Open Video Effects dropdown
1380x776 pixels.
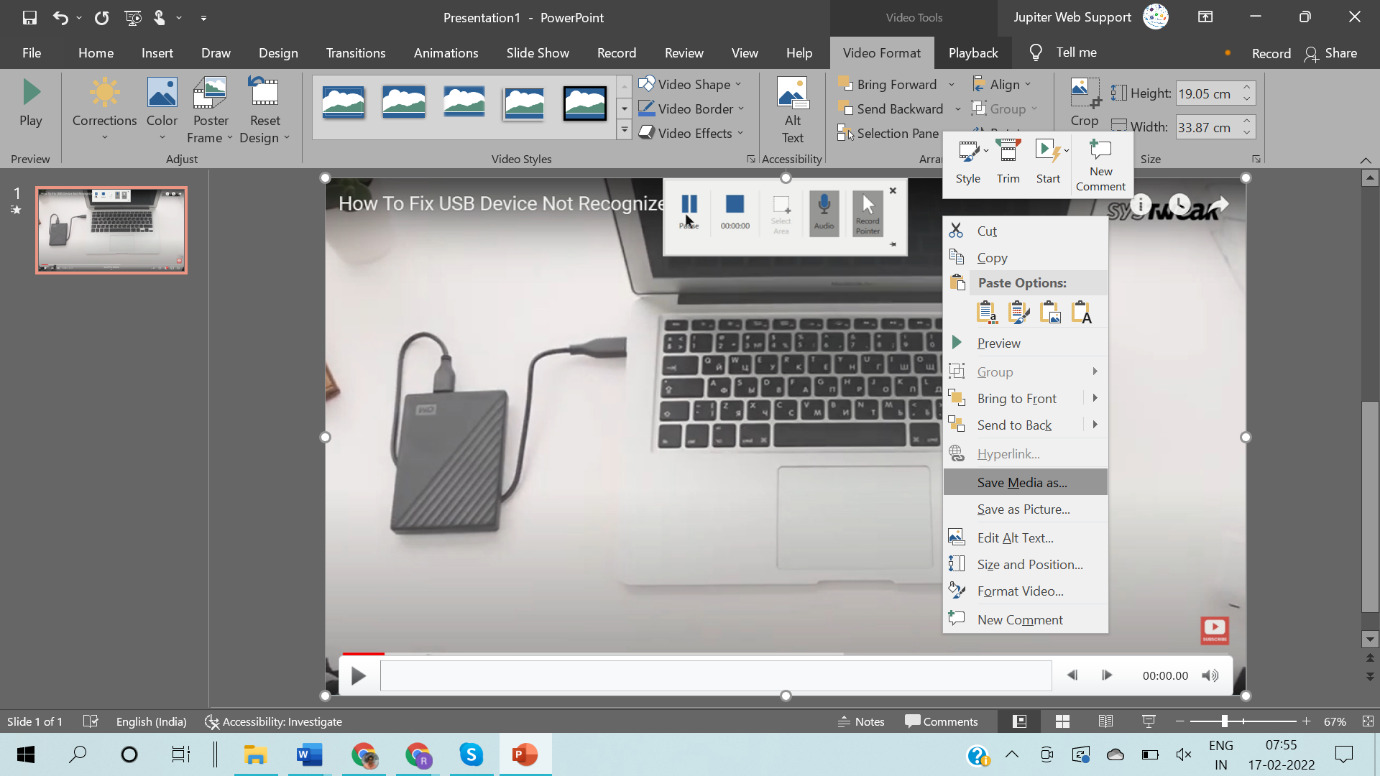tap(692, 133)
